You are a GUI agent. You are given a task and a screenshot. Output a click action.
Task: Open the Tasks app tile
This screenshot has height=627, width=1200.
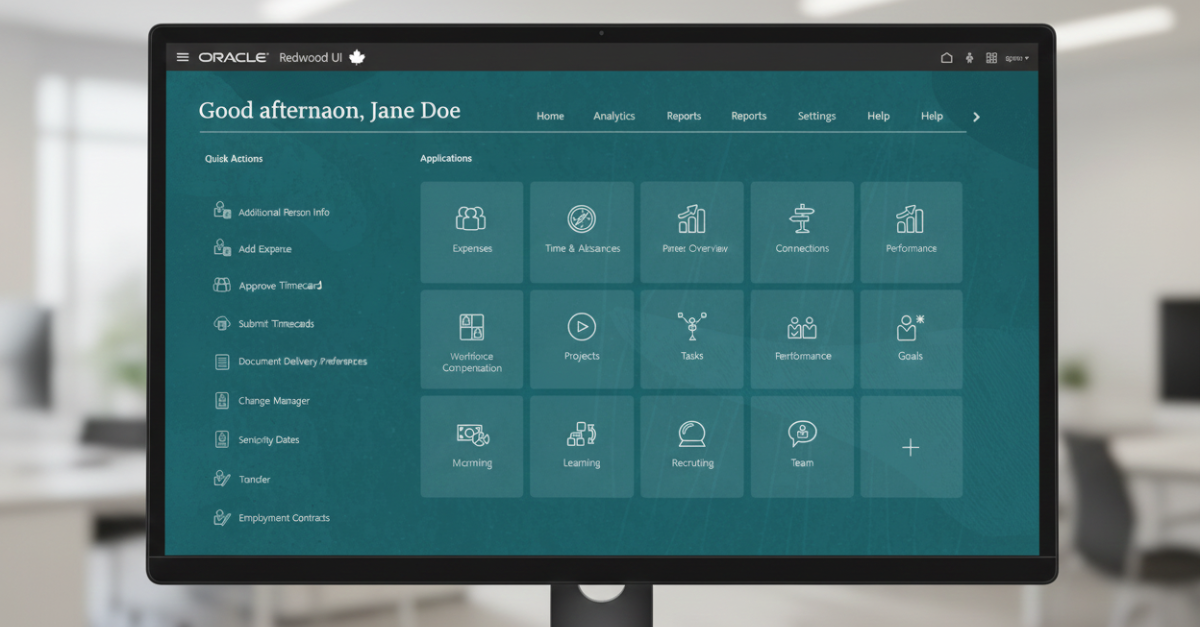(692, 339)
